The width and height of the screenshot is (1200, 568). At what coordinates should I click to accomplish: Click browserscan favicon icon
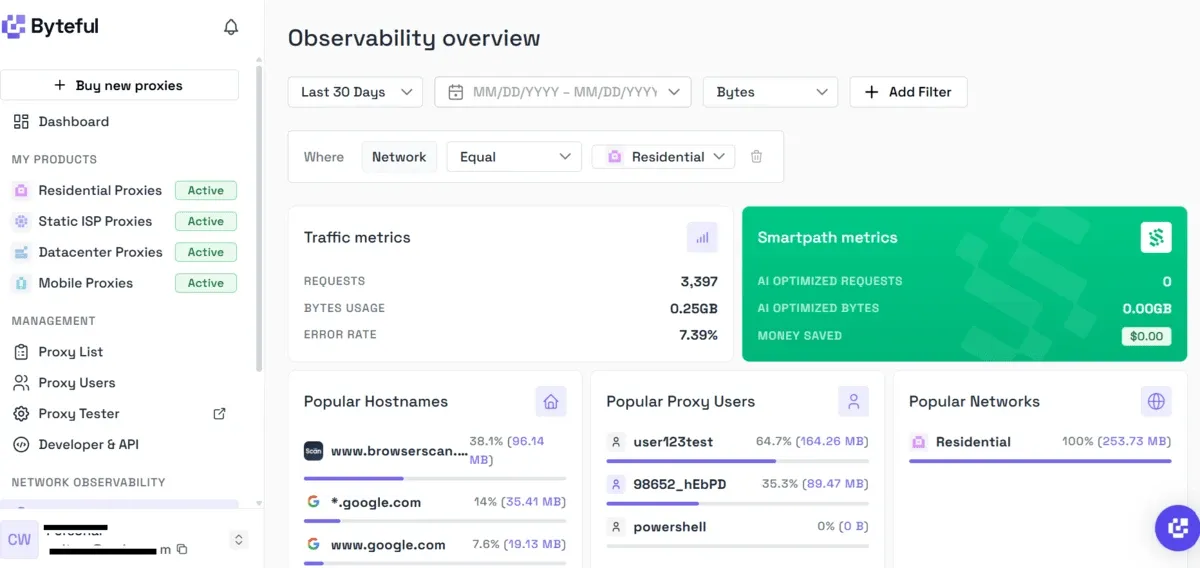[x=313, y=451]
